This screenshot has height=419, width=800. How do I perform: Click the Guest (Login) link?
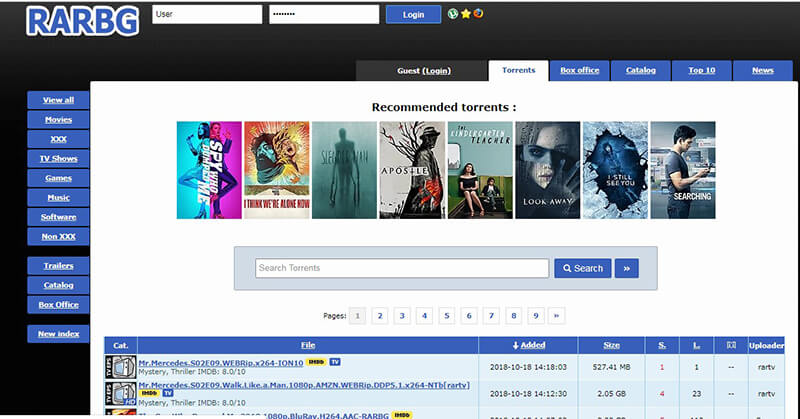pyautogui.click(x=424, y=71)
